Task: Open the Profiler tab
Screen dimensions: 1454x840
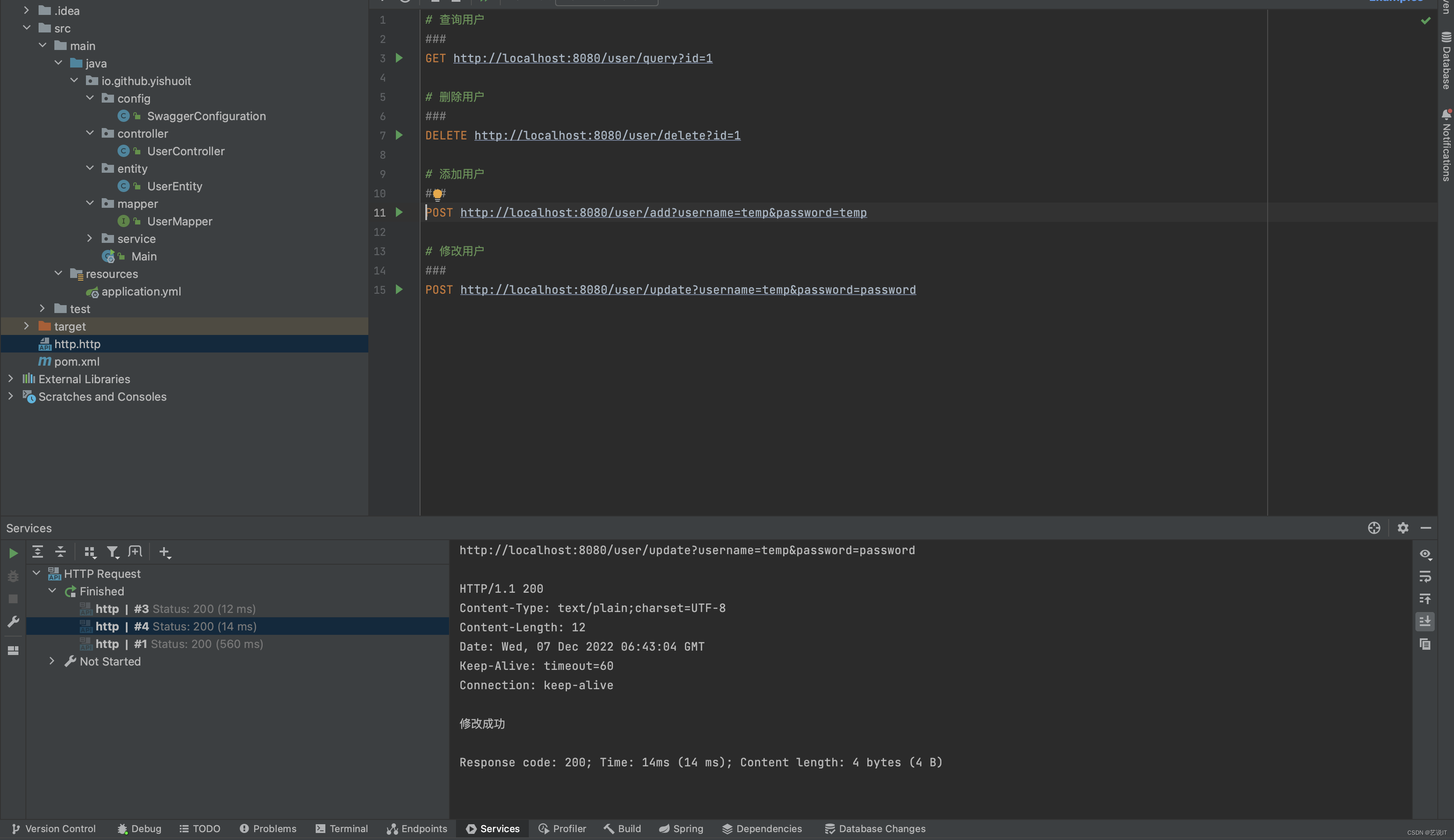Action: (x=562, y=829)
